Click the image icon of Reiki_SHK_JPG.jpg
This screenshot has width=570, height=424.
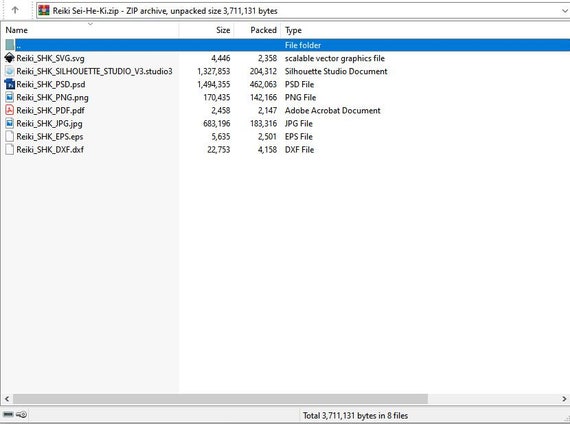(x=10, y=123)
